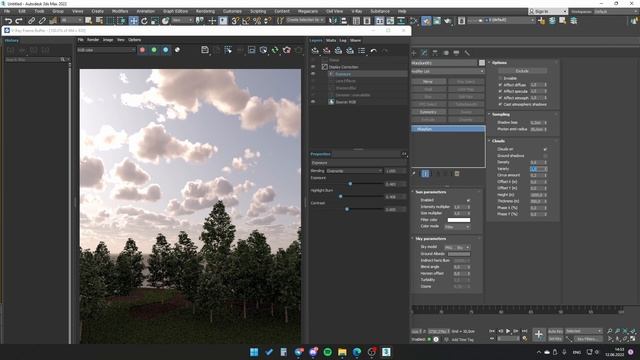Image resolution: width=640 pixels, height=360 pixels.
Task: Show red channel in frame buffer
Action: [142, 50]
